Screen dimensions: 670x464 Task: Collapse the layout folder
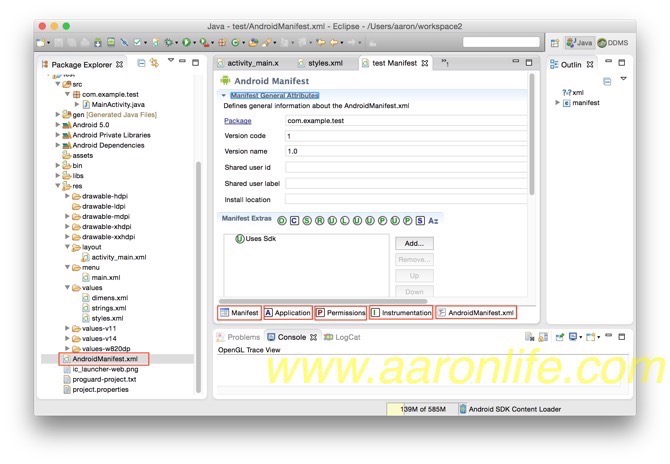pos(67,247)
